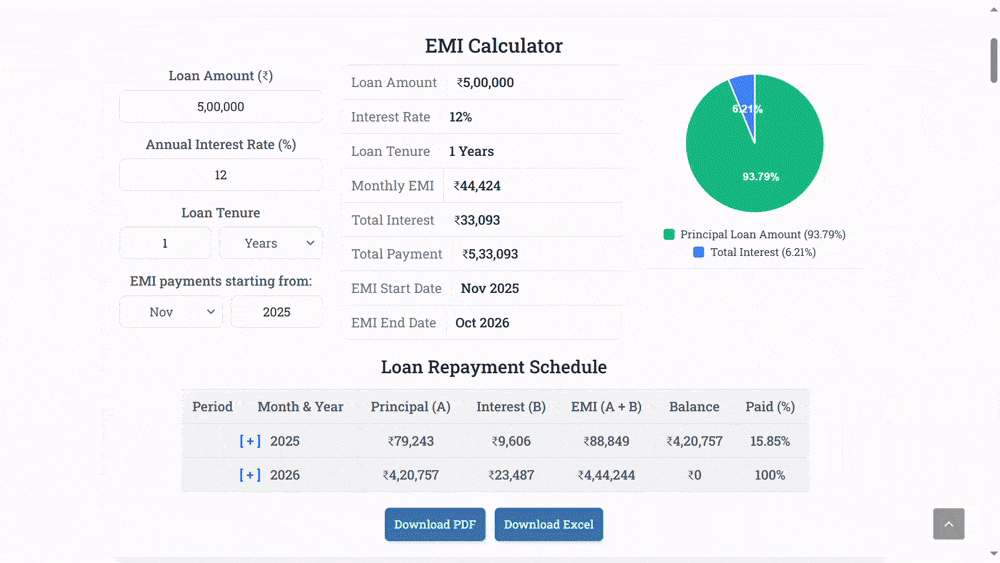Click the Total Interest (6.21%) legend label

pos(763,252)
